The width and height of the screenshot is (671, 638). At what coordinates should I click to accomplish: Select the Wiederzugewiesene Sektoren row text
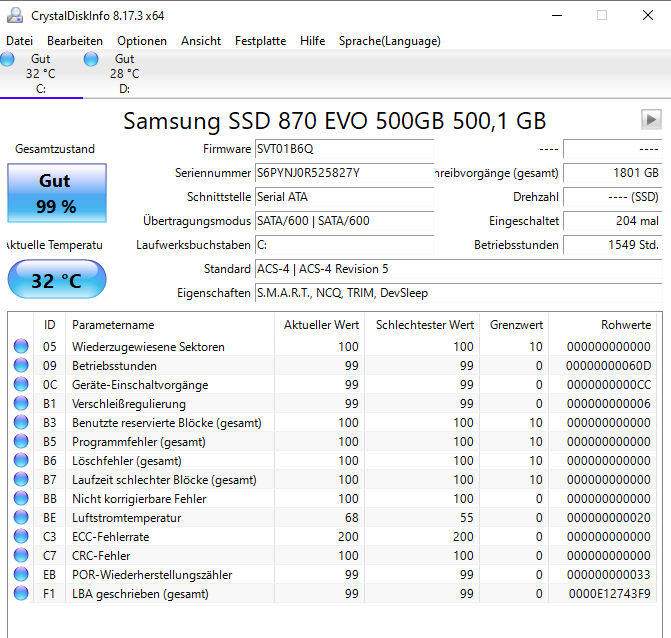click(148, 347)
